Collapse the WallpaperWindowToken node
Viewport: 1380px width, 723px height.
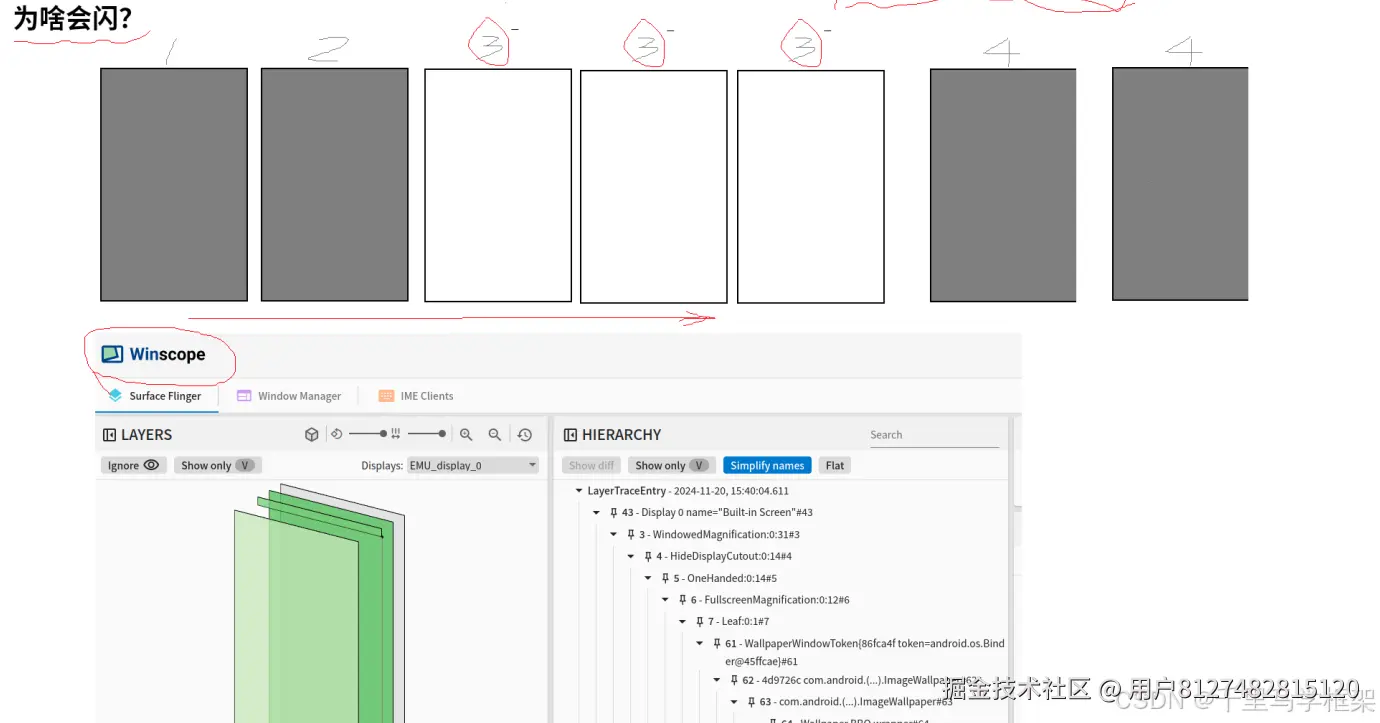[698, 643]
